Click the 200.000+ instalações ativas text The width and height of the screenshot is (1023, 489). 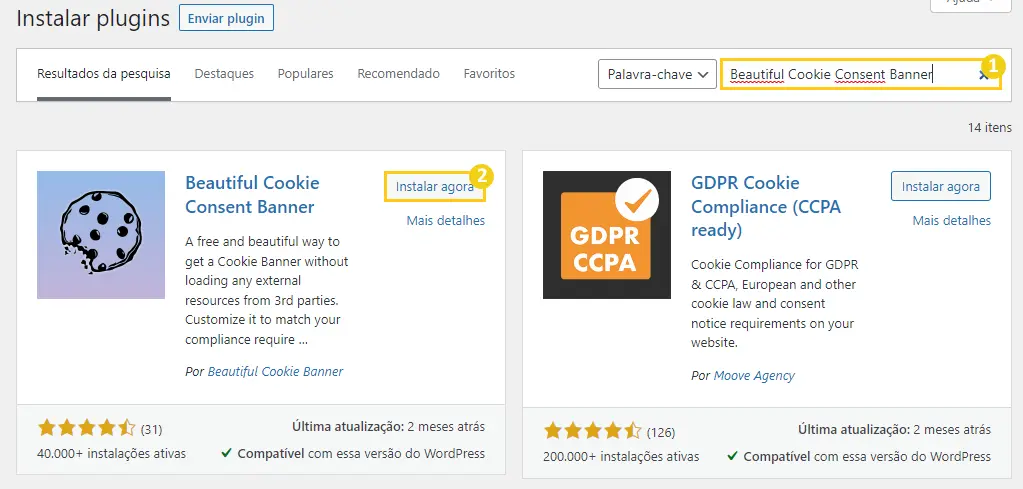621,456
